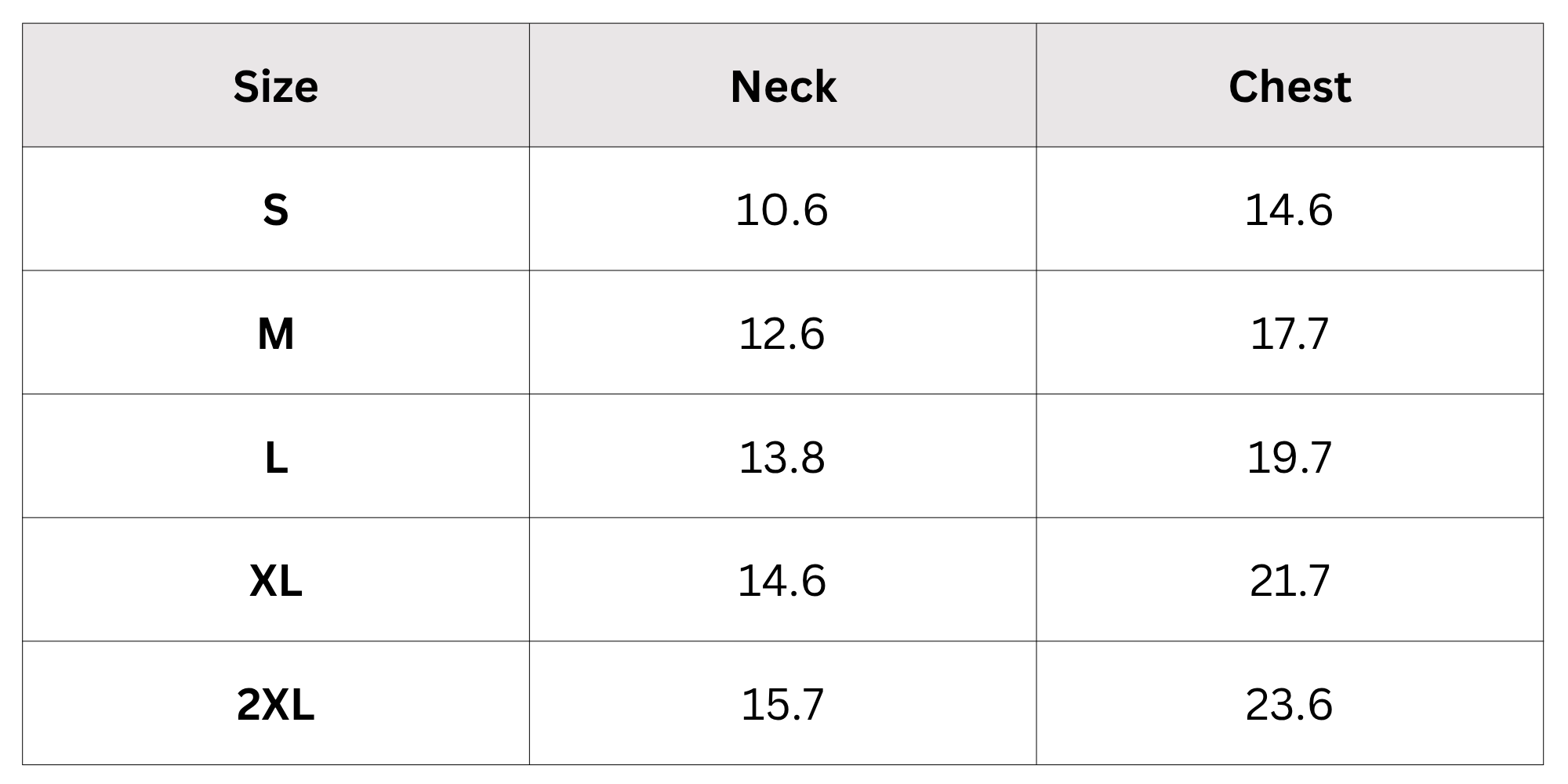1568x784 pixels.
Task: Click neck value 12.6 for size M
Action: click(x=782, y=334)
